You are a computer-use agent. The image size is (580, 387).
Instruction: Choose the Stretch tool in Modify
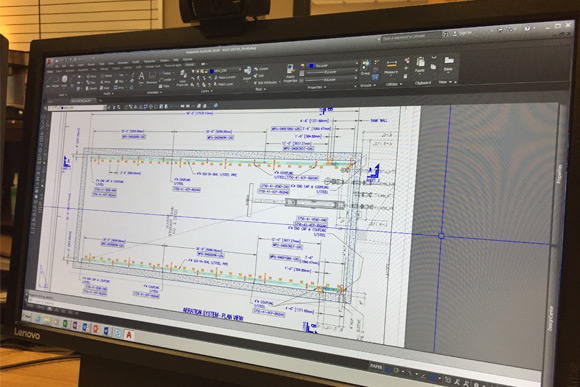(x=91, y=88)
